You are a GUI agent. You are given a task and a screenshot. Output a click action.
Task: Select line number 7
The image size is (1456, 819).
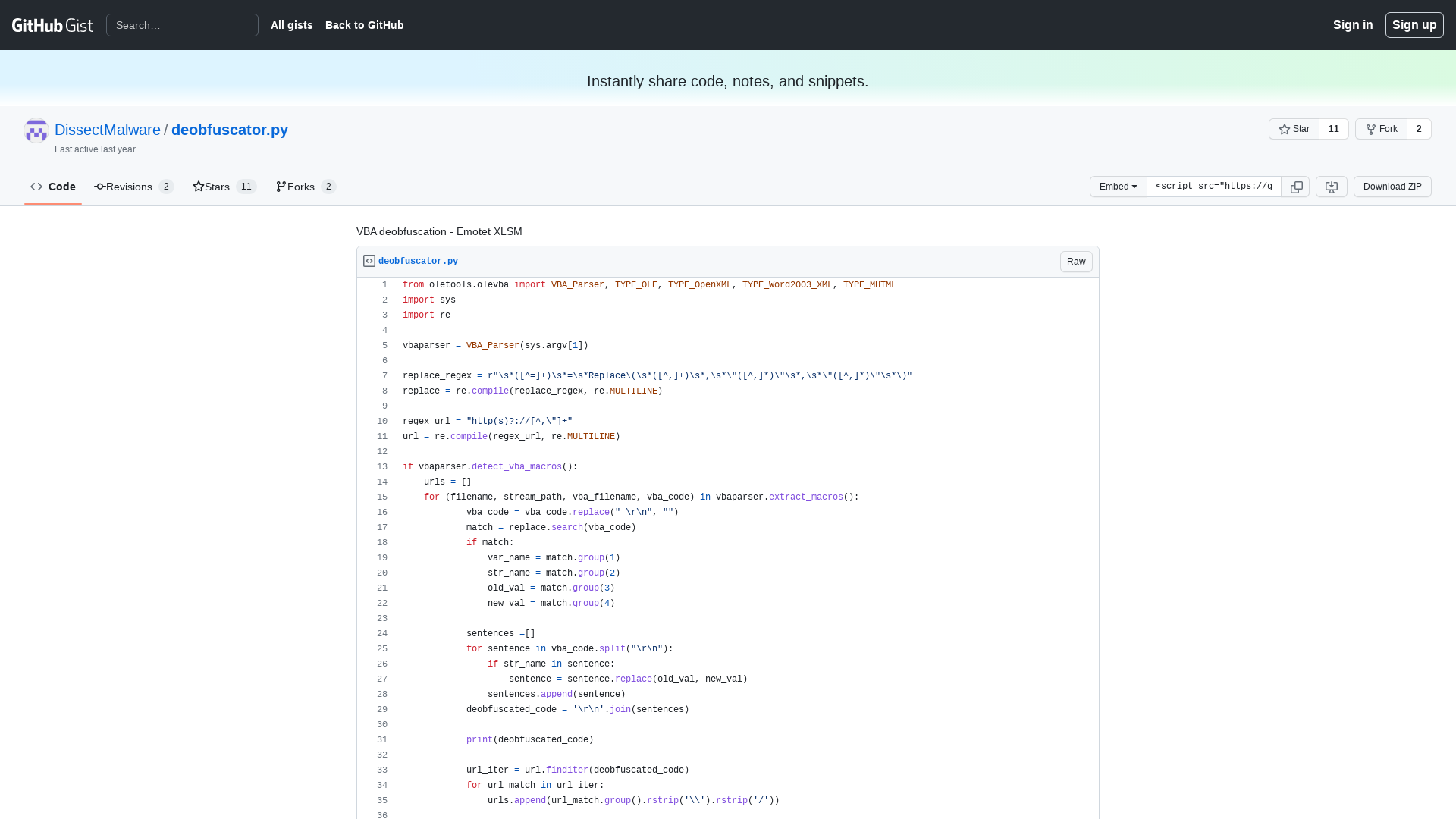click(376, 376)
